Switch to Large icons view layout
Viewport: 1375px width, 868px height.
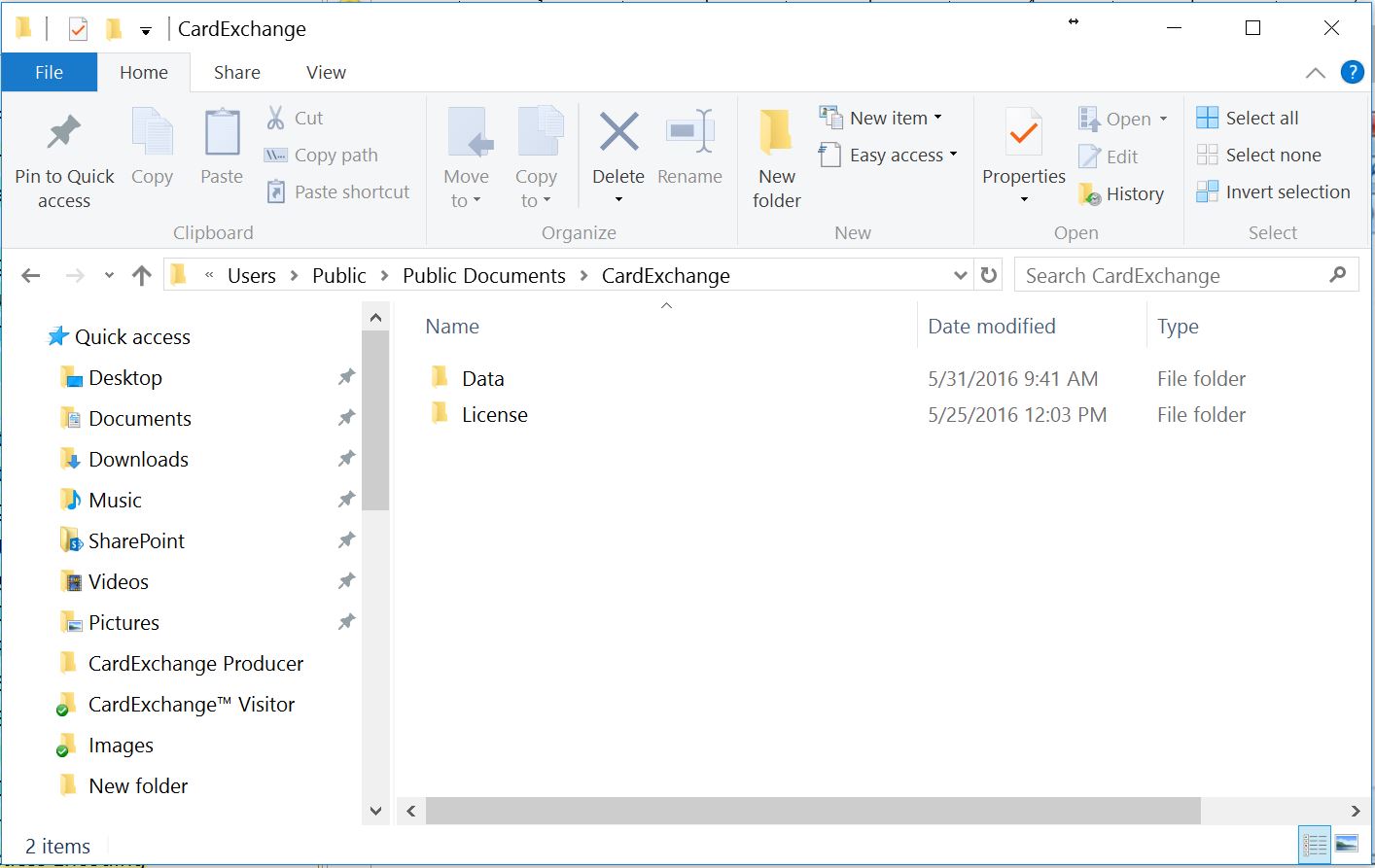[1347, 845]
